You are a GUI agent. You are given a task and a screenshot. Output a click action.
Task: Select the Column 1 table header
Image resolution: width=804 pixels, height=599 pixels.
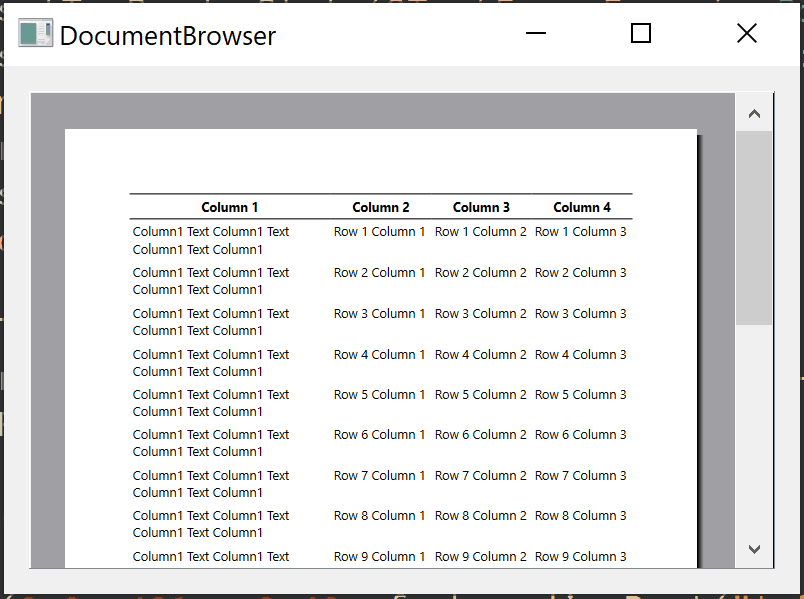pos(230,207)
